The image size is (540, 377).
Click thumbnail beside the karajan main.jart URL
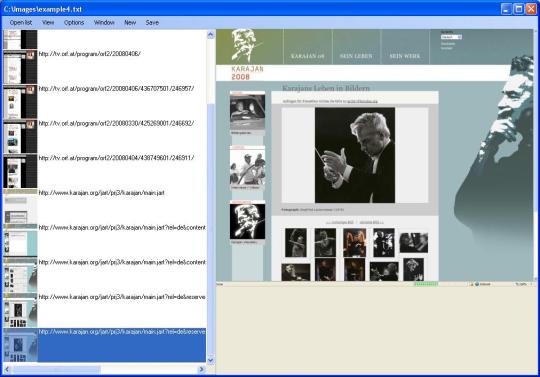point(20,206)
